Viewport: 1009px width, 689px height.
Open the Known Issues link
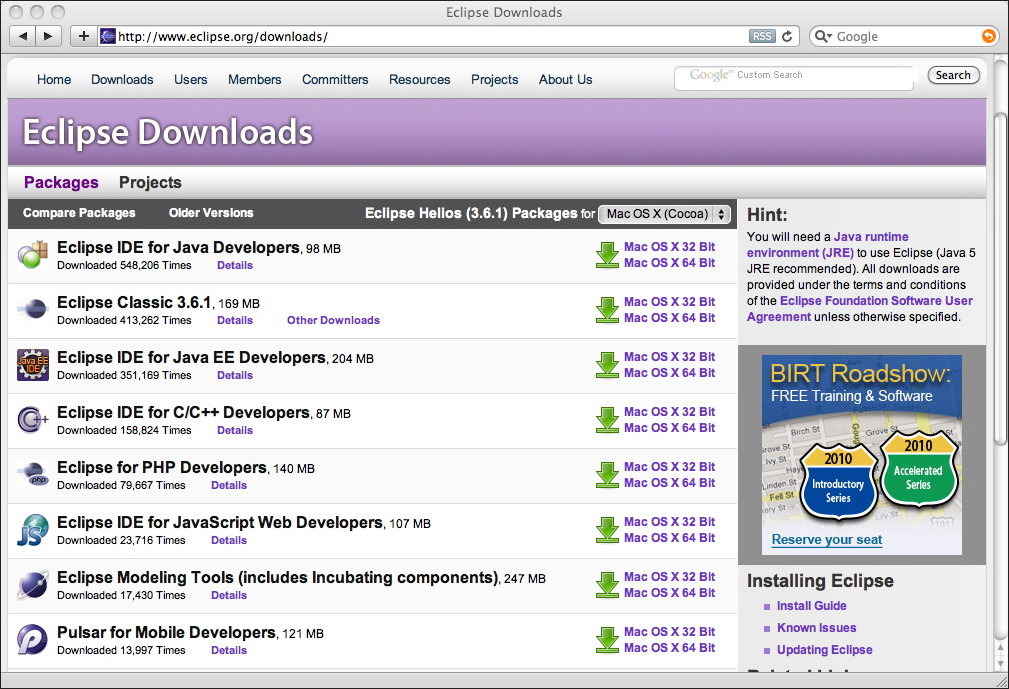tap(817, 627)
